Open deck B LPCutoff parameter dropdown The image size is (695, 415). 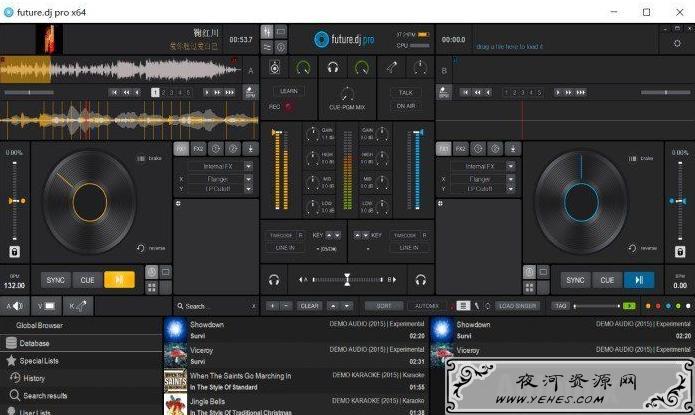[x=511, y=189]
